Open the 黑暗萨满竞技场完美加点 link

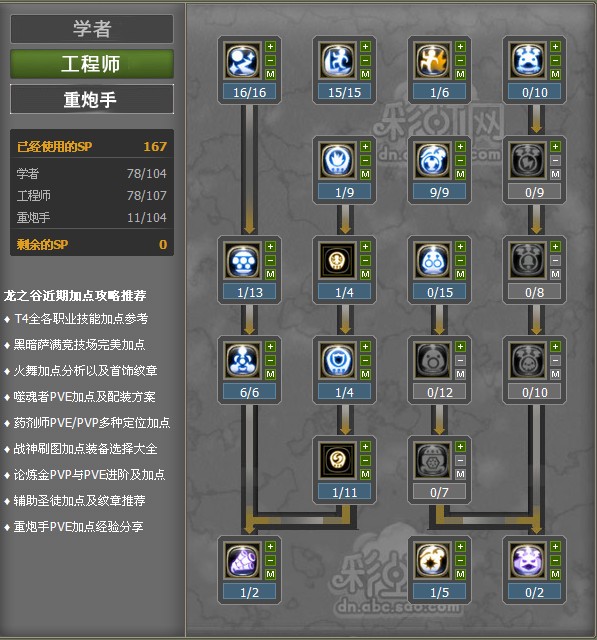pos(80,345)
